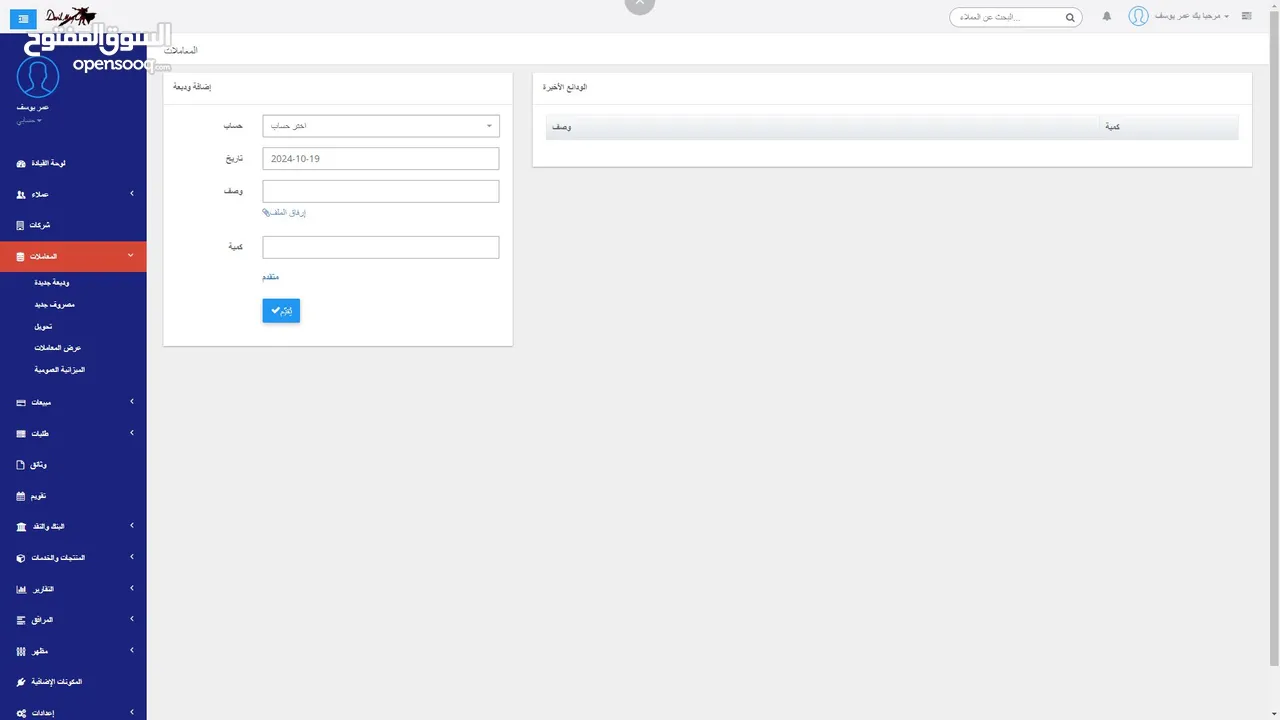Click the utilities icon (المرافق)
The width and height of the screenshot is (1280, 720).
[x=21, y=620]
